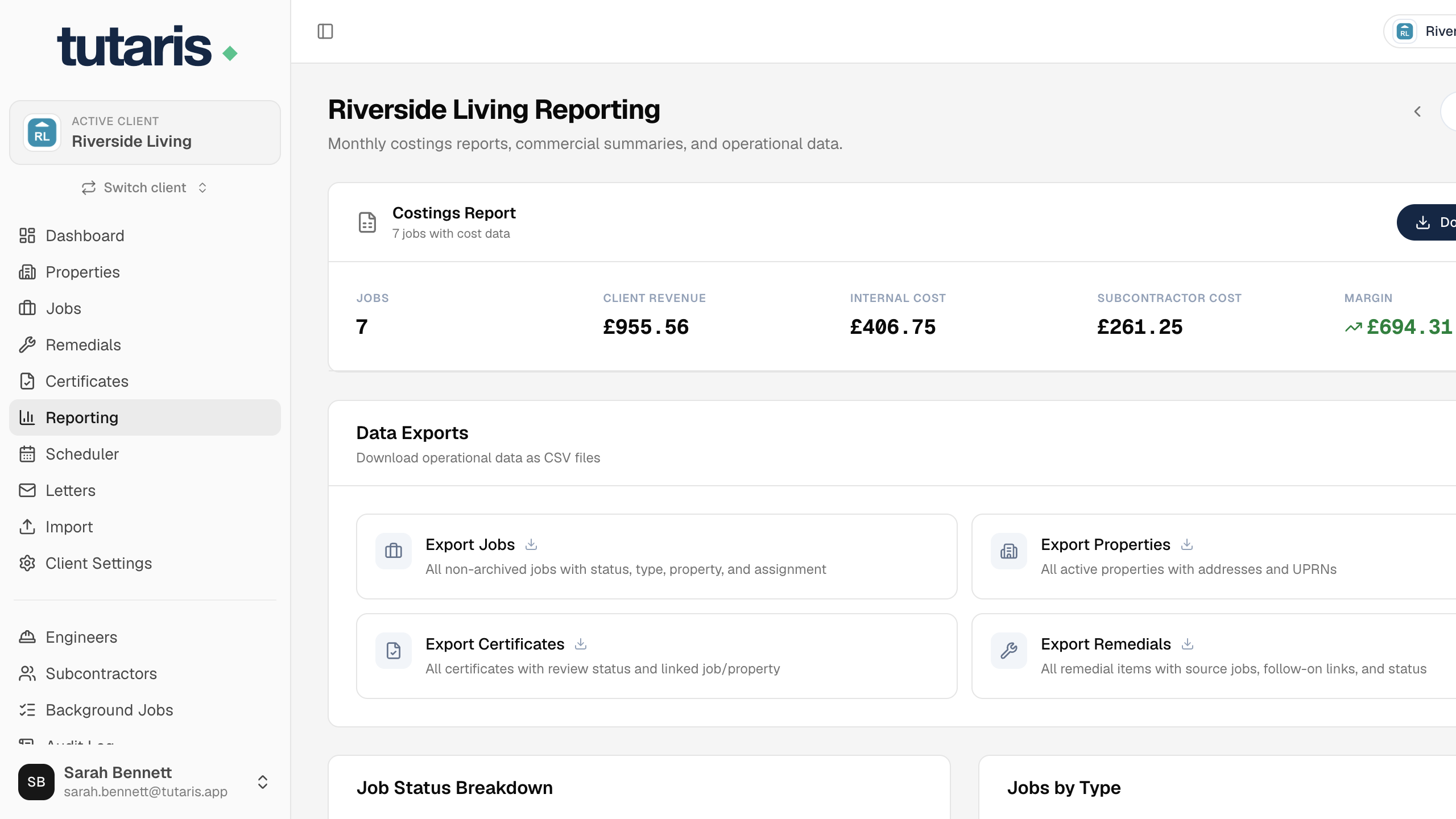Click the sarah.bennett@tutaris.app email
Image resolution: width=1456 pixels, height=819 pixels.
(x=146, y=792)
